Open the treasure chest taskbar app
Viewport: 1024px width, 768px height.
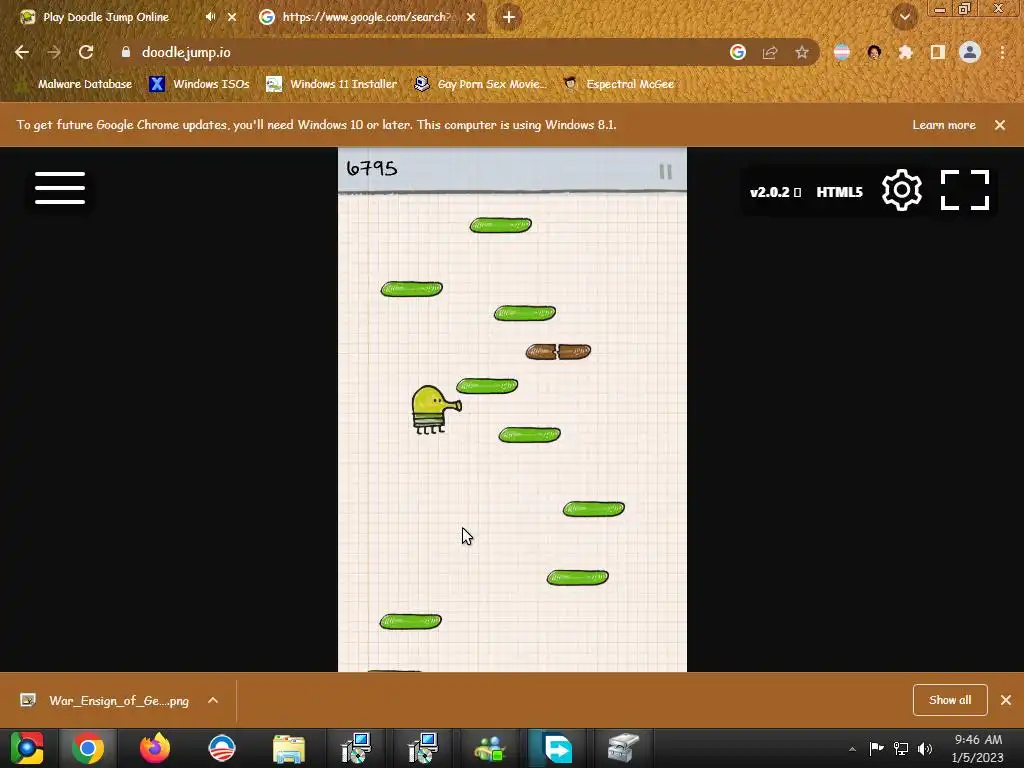624,748
